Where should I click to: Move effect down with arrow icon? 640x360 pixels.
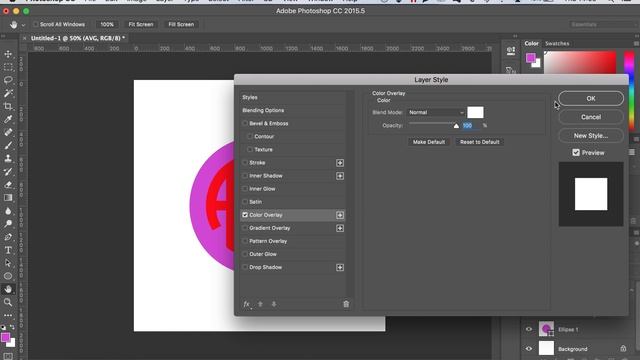(274, 304)
